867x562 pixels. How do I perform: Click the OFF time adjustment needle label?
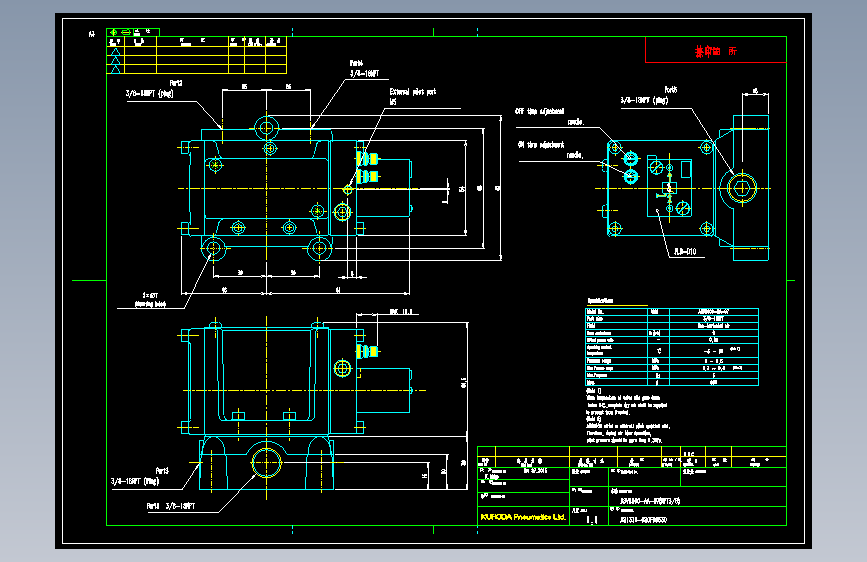coord(549,116)
